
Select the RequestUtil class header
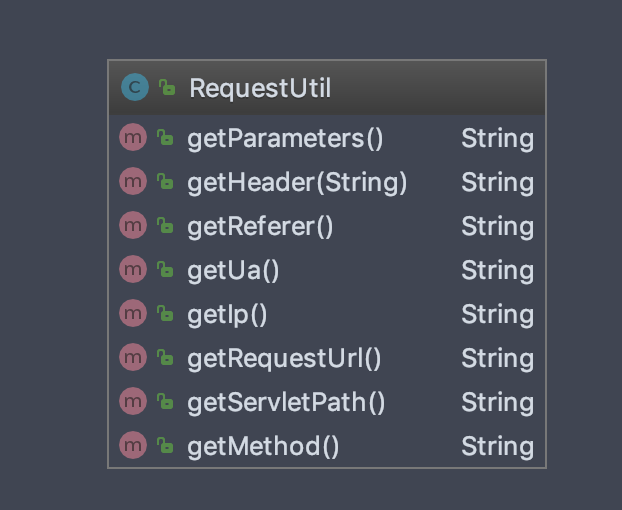260,88
